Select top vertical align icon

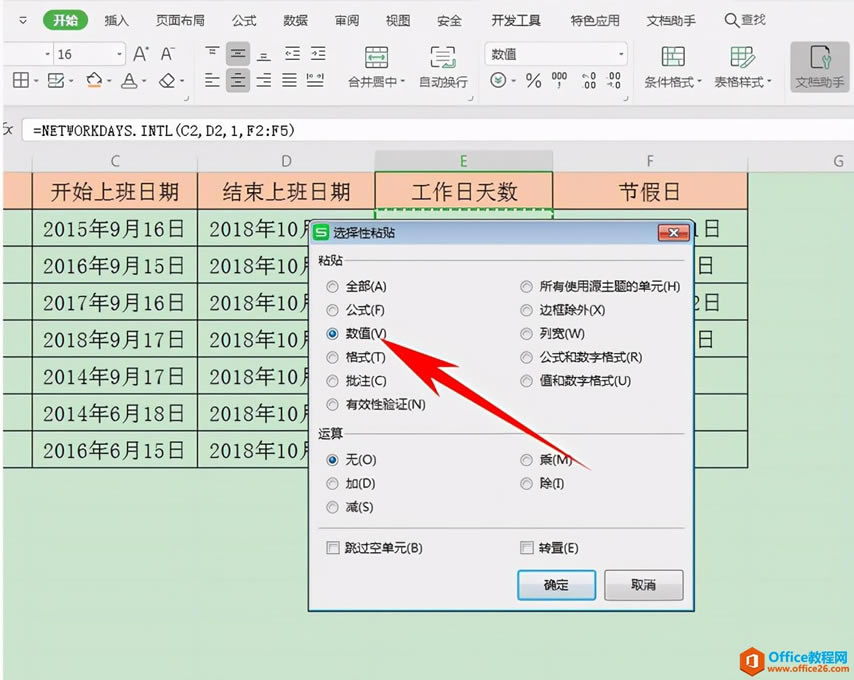pyautogui.click(x=212, y=53)
